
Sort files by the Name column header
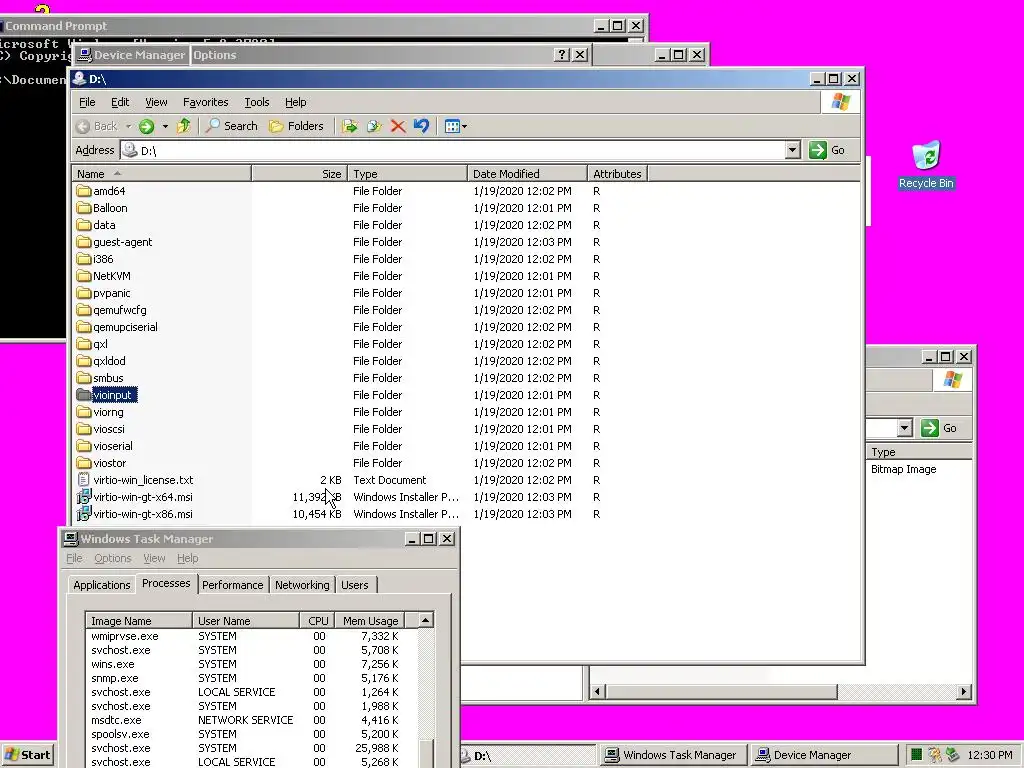(x=161, y=174)
